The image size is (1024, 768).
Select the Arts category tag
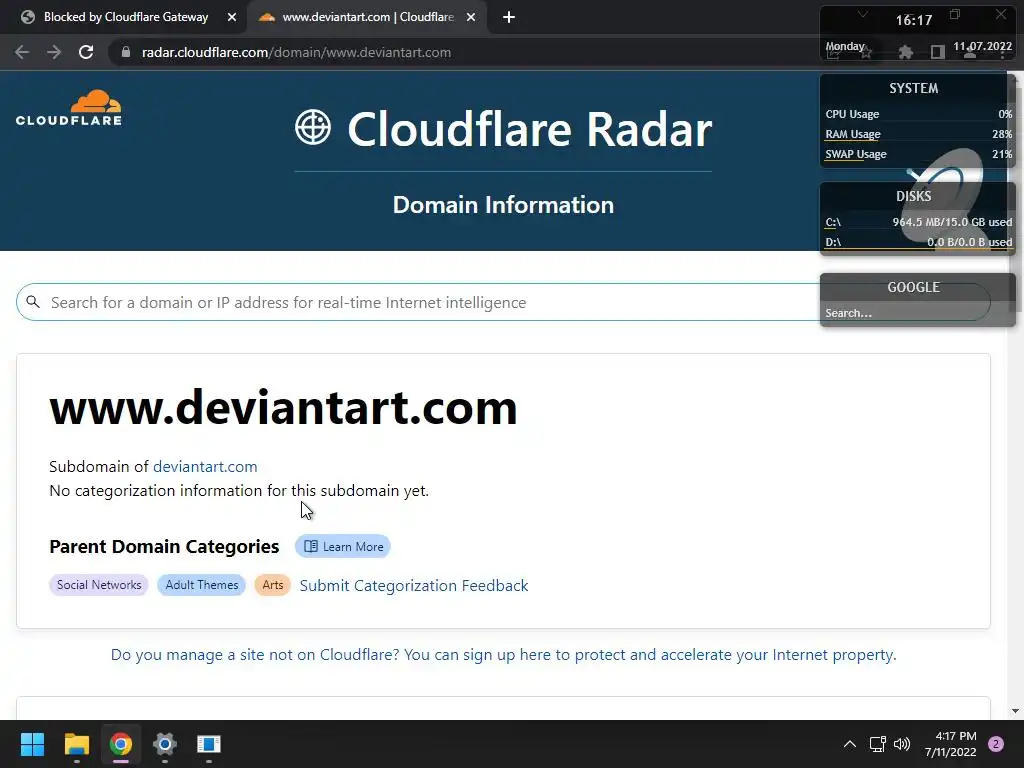272,585
